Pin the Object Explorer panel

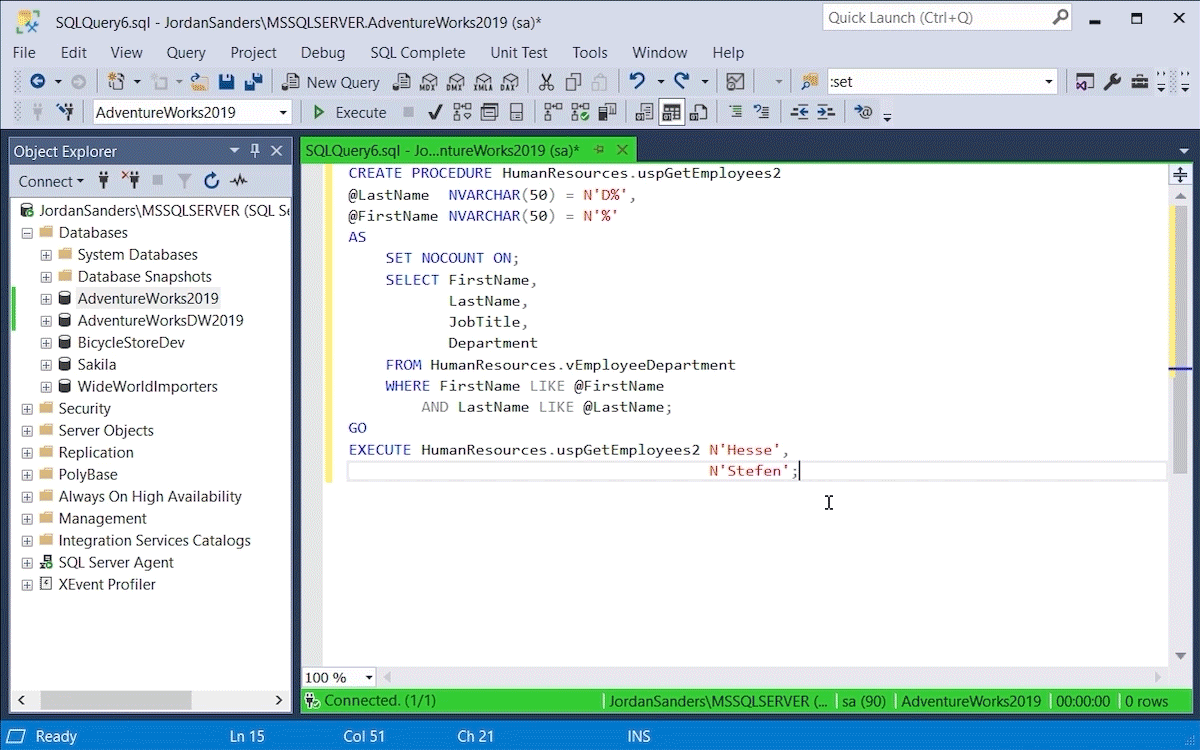click(x=255, y=151)
